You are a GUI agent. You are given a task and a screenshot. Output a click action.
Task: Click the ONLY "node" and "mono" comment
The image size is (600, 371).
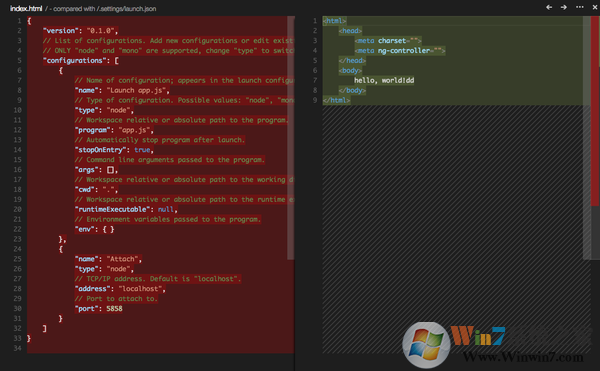tap(168, 50)
